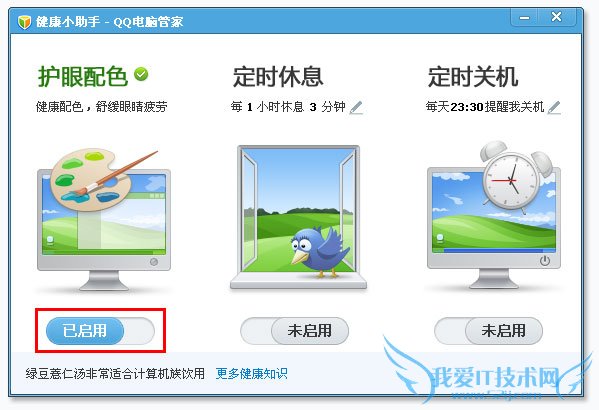Click the 绿豆薏仁汤 health tip text
The height and width of the screenshot is (410, 599).
tap(115, 373)
